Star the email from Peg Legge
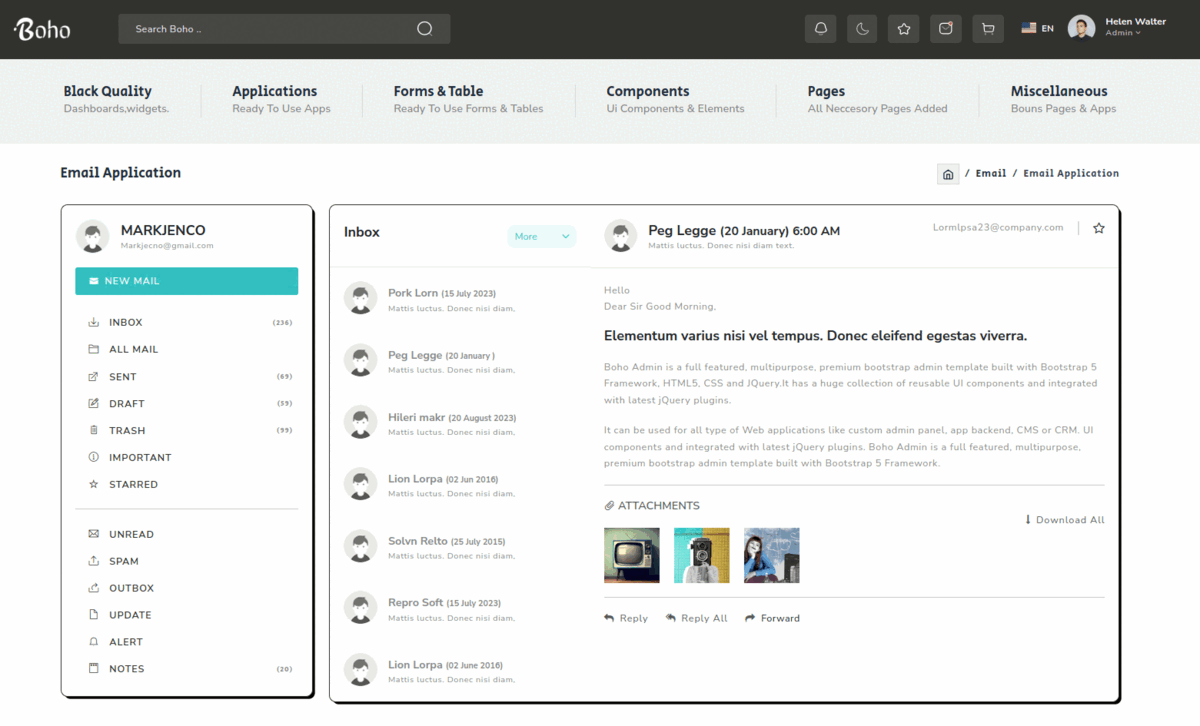The height and width of the screenshot is (726, 1200). pyautogui.click(x=1098, y=228)
